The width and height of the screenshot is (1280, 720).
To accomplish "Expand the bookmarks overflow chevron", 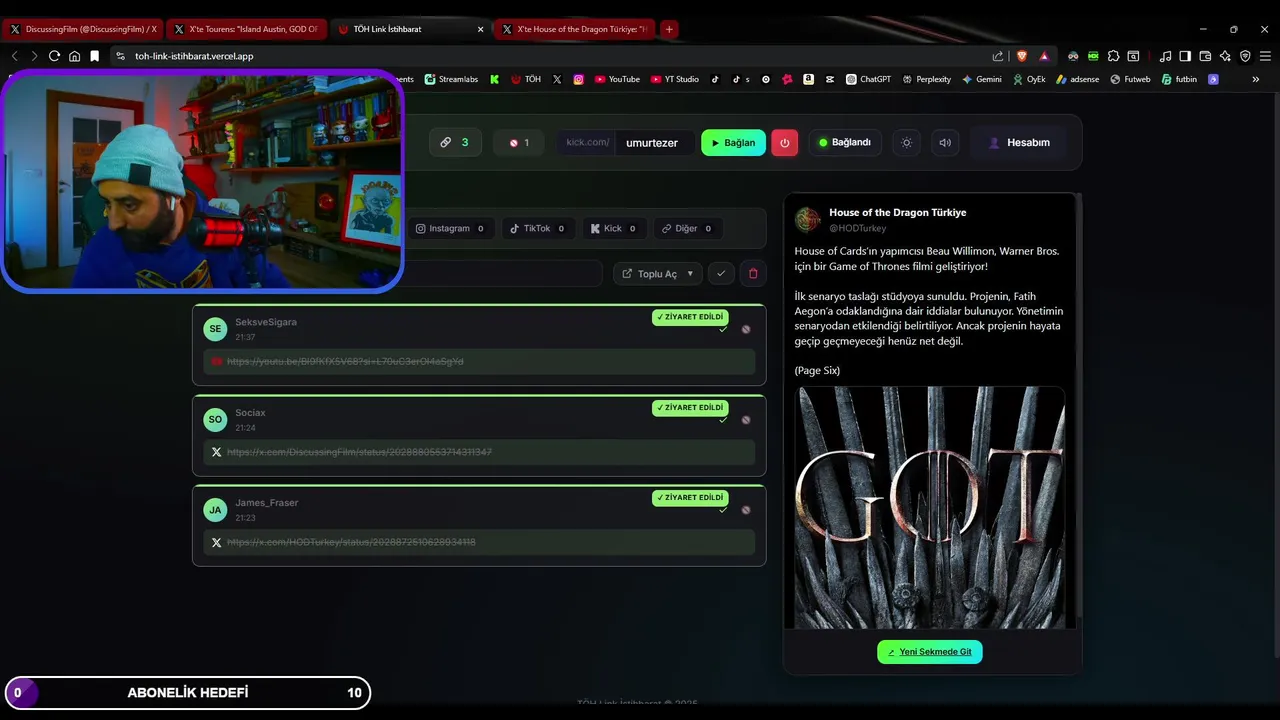I will point(1255,79).
